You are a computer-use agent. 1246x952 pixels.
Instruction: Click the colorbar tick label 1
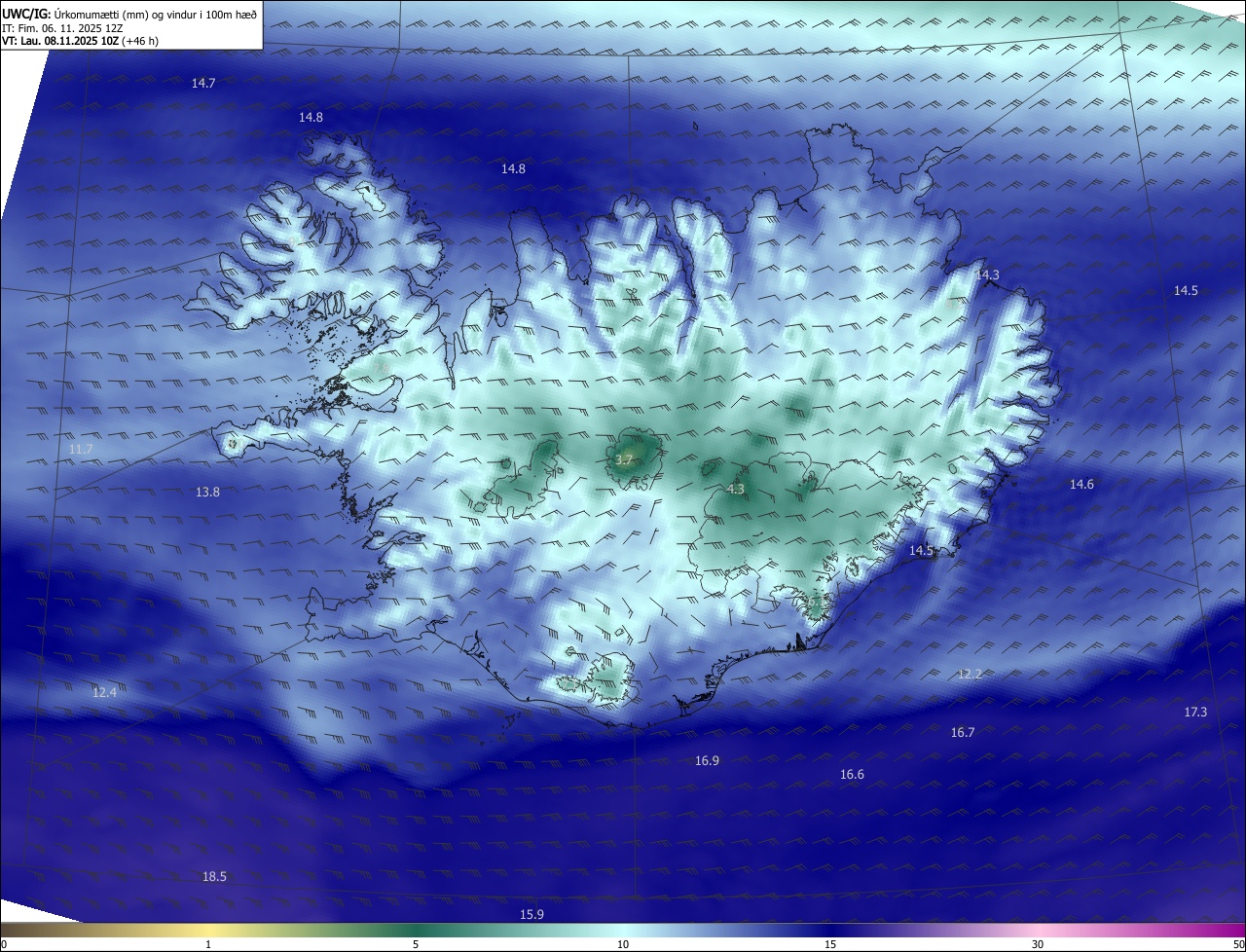(208, 944)
